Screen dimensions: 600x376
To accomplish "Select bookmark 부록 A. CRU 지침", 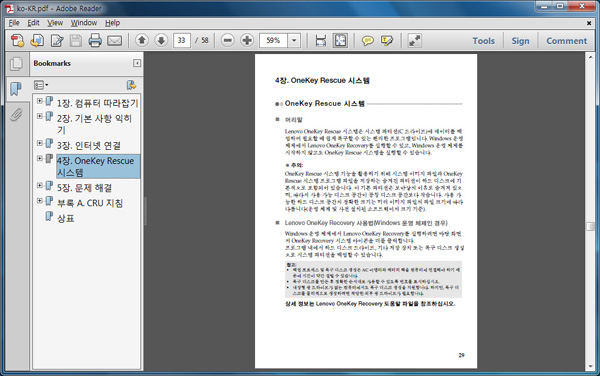I will [x=90, y=203].
